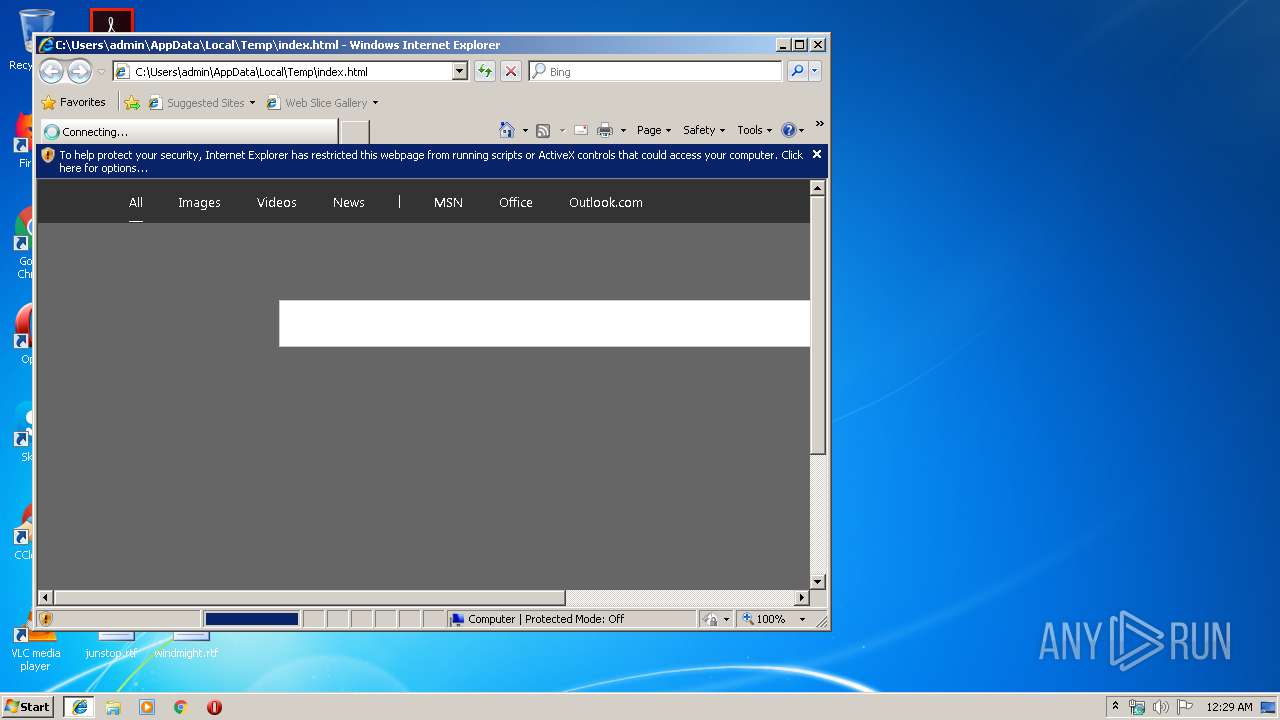Add to Favorites bar star-arrow icon
This screenshot has width=1280, height=720.
132,102
